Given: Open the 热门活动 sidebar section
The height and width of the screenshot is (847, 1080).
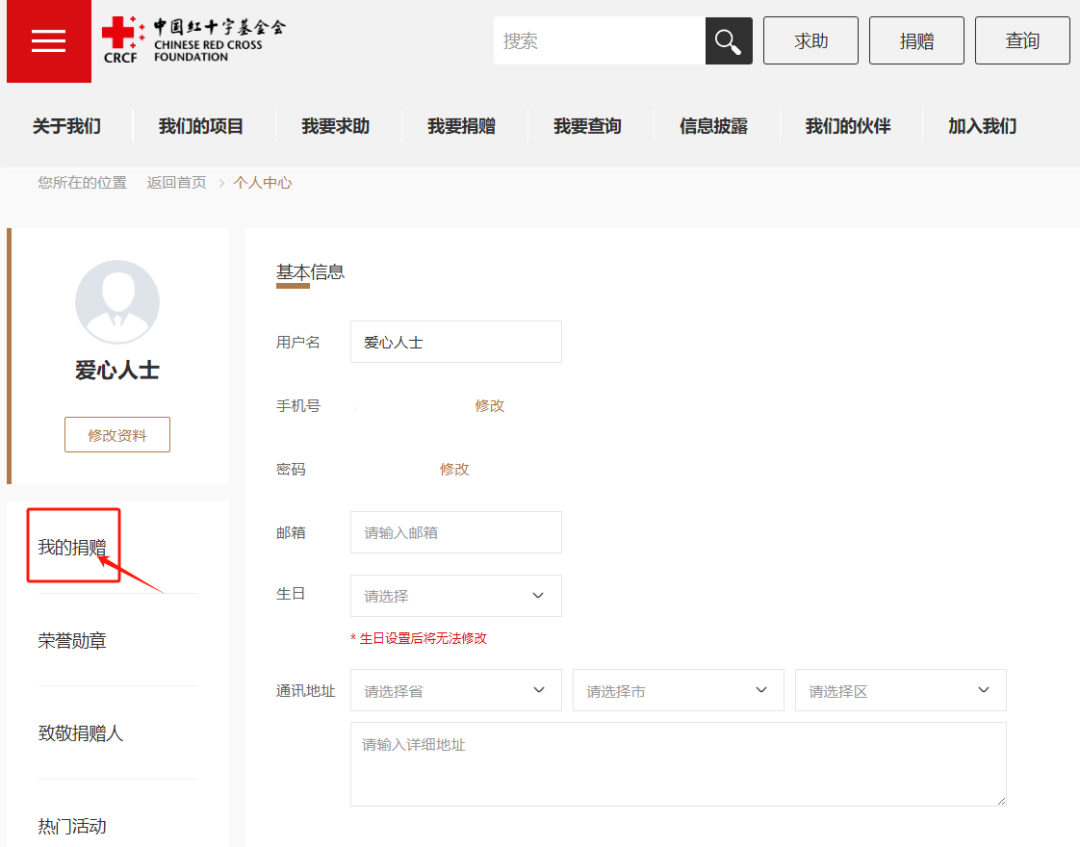Looking at the screenshot, I should click(x=68, y=826).
